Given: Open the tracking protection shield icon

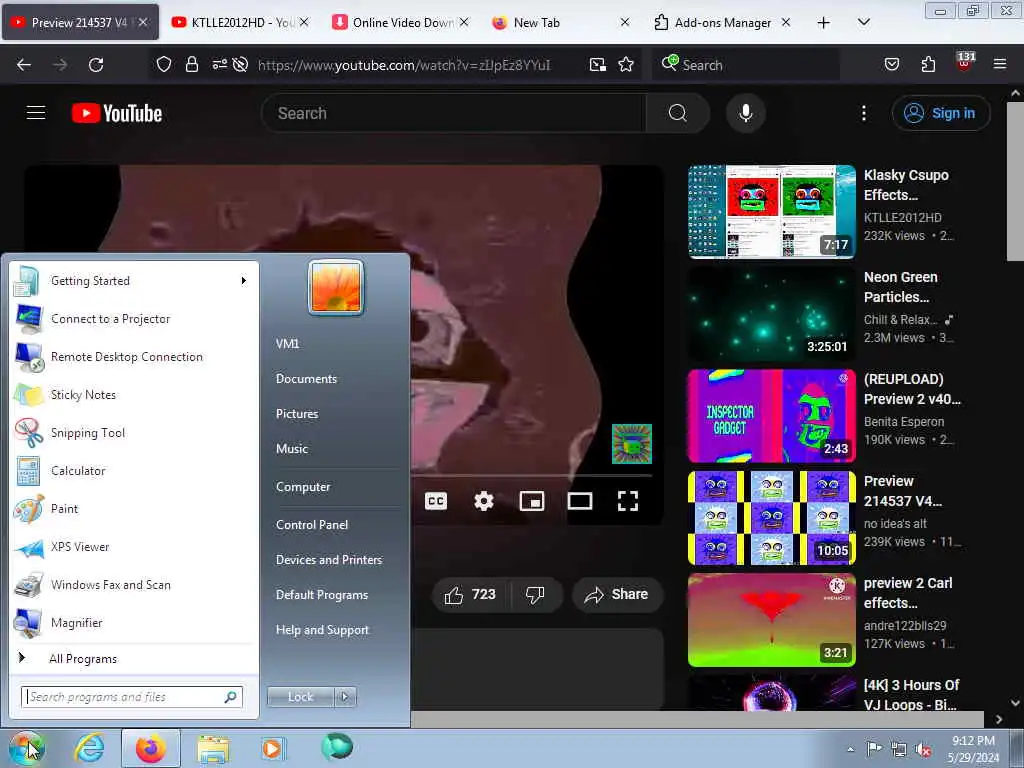Looking at the screenshot, I should [164, 65].
